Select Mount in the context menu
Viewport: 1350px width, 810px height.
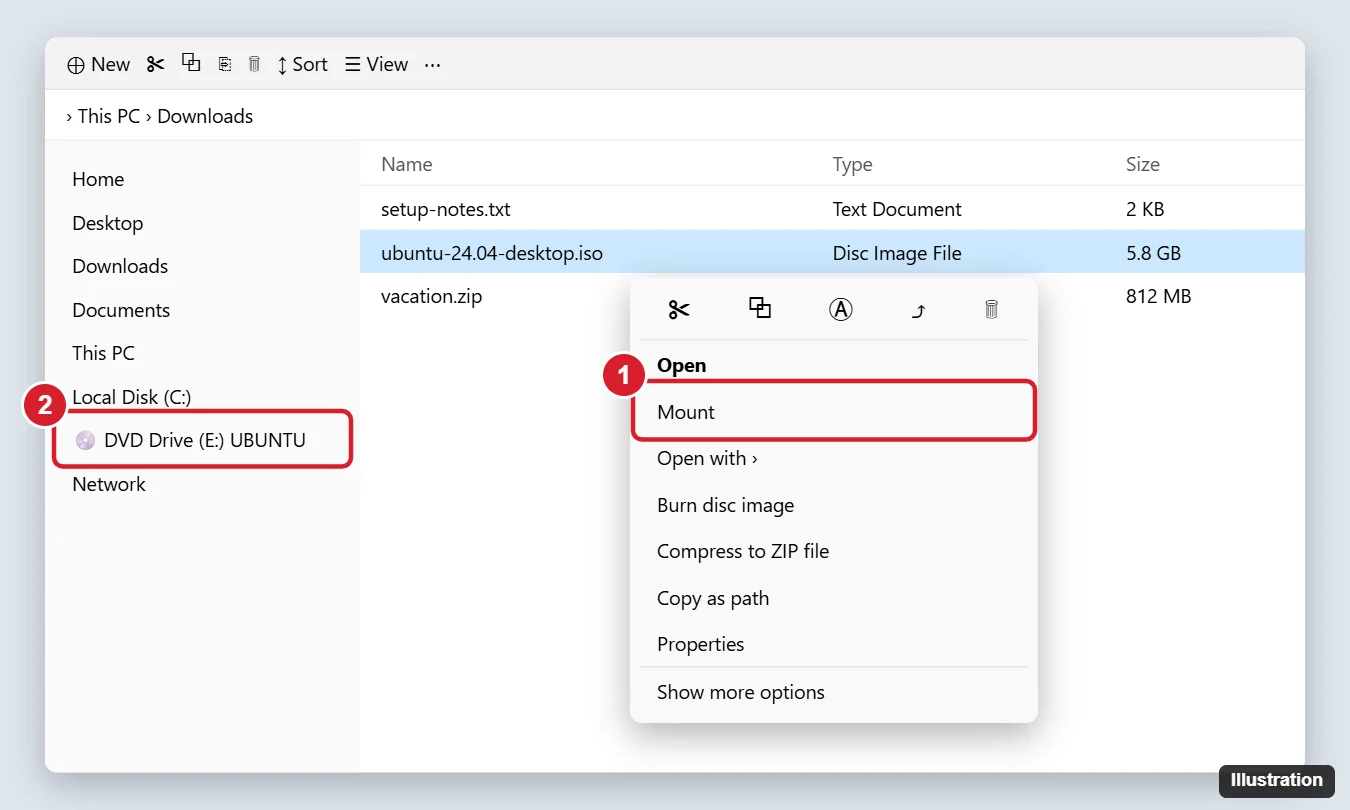[833, 412]
